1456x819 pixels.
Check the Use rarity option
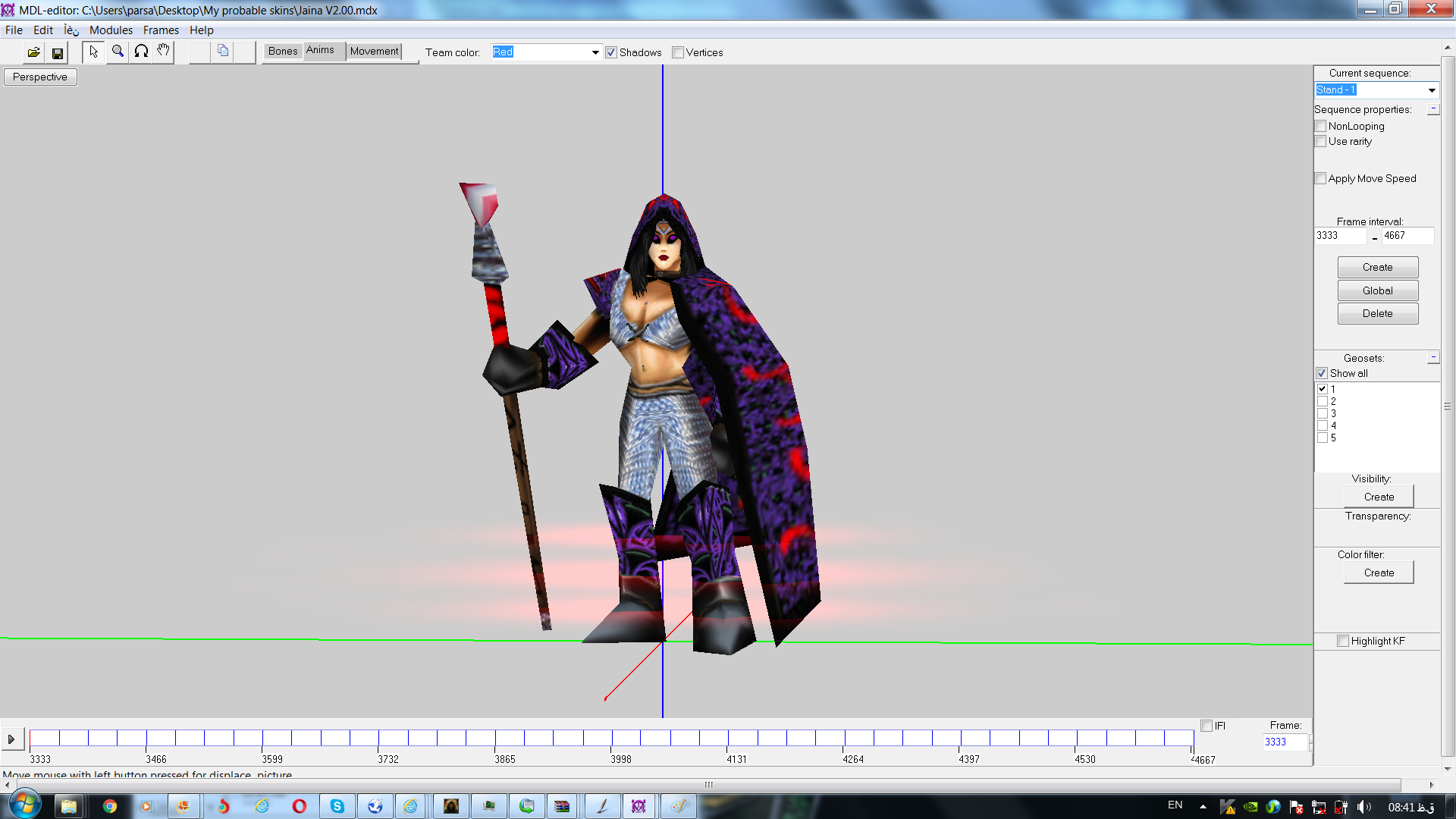1321,141
